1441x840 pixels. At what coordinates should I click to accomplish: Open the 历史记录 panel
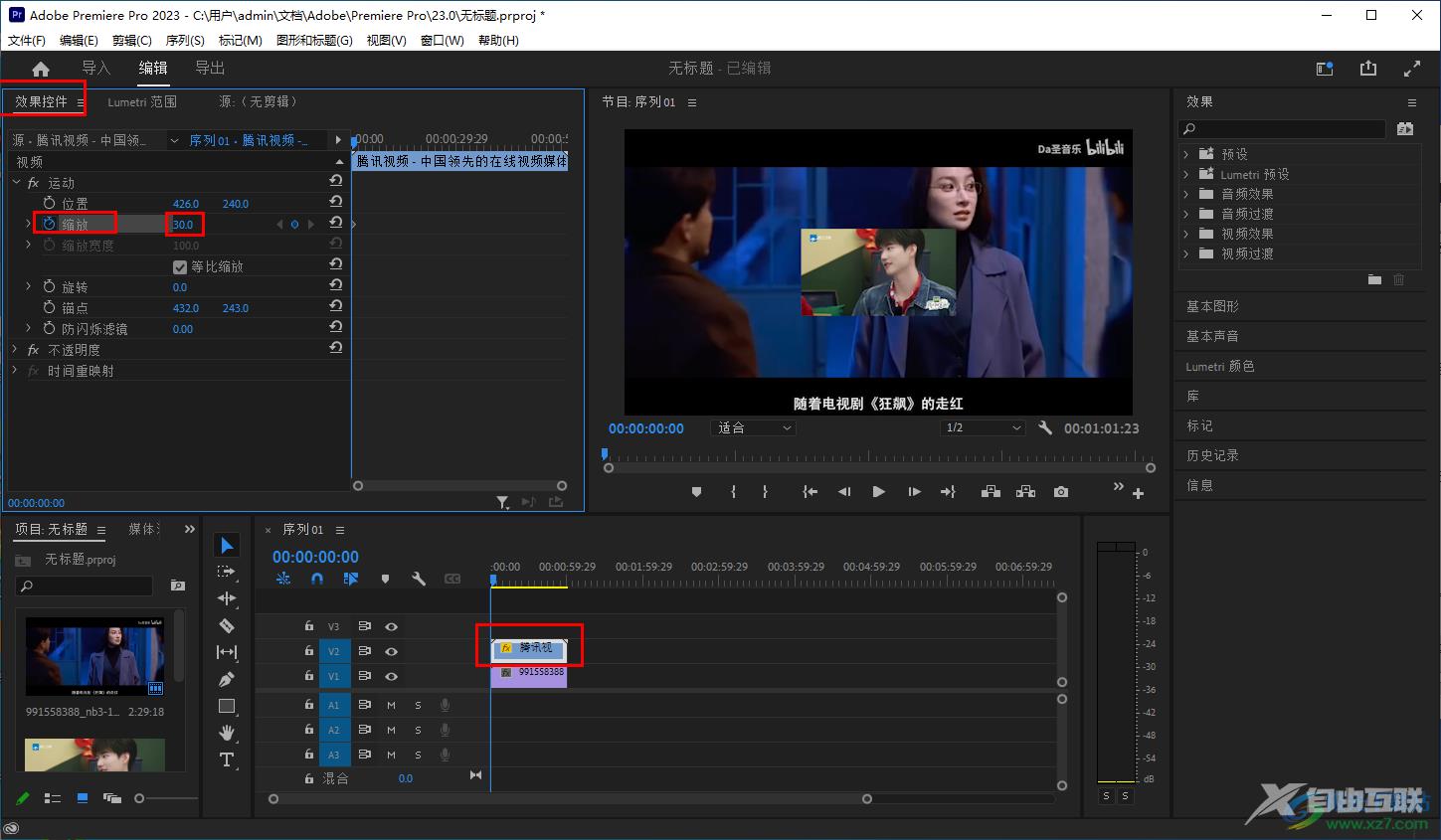(x=1212, y=455)
